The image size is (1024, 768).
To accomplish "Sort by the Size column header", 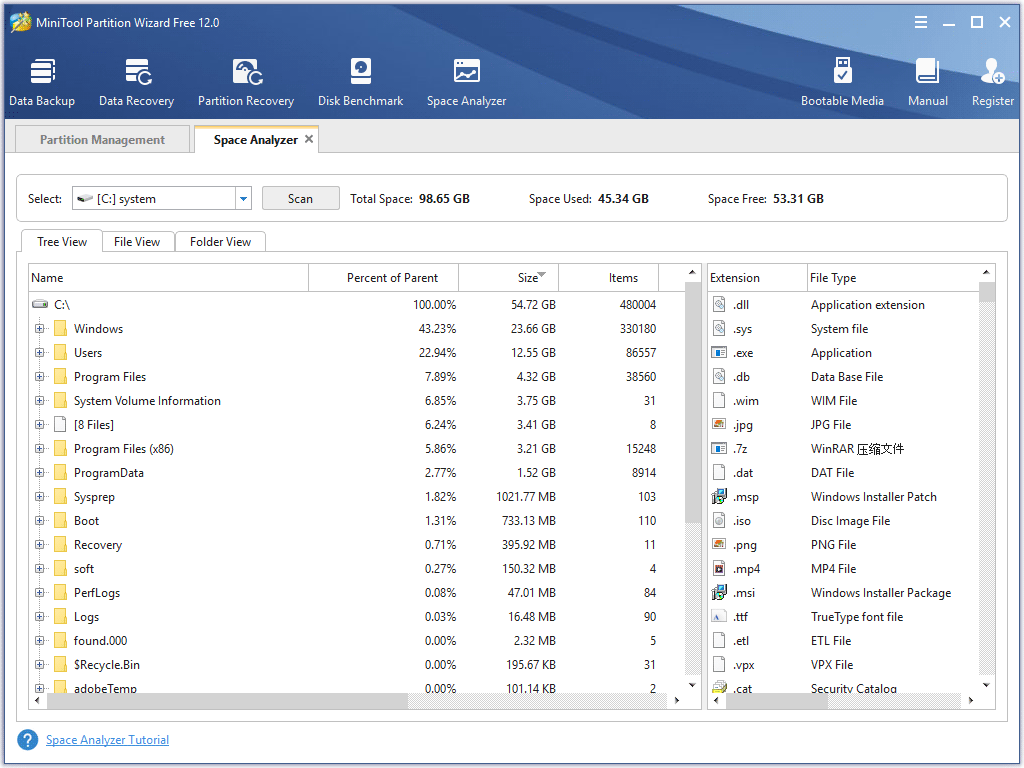I will (509, 278).
